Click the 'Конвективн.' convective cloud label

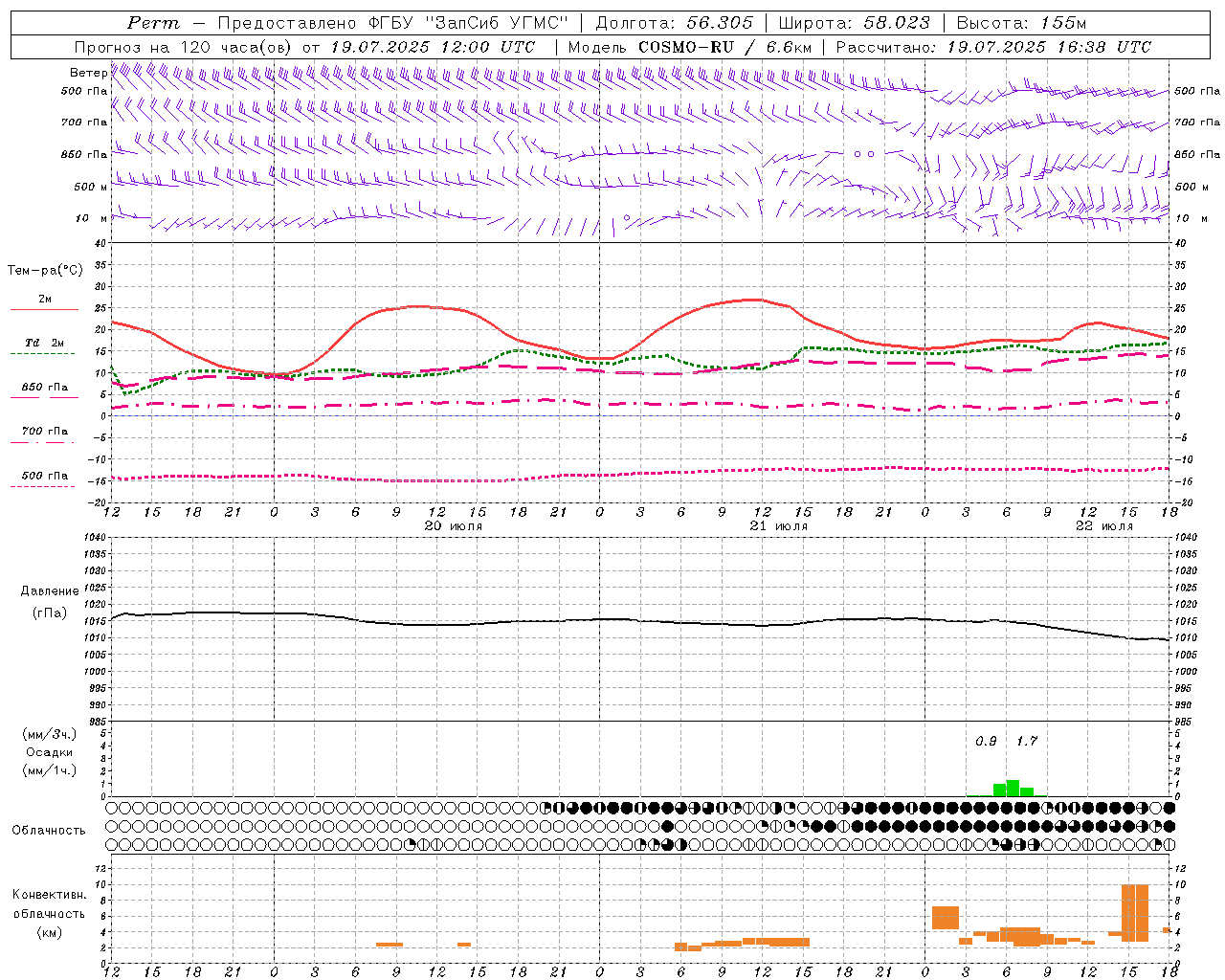[50, 895]
